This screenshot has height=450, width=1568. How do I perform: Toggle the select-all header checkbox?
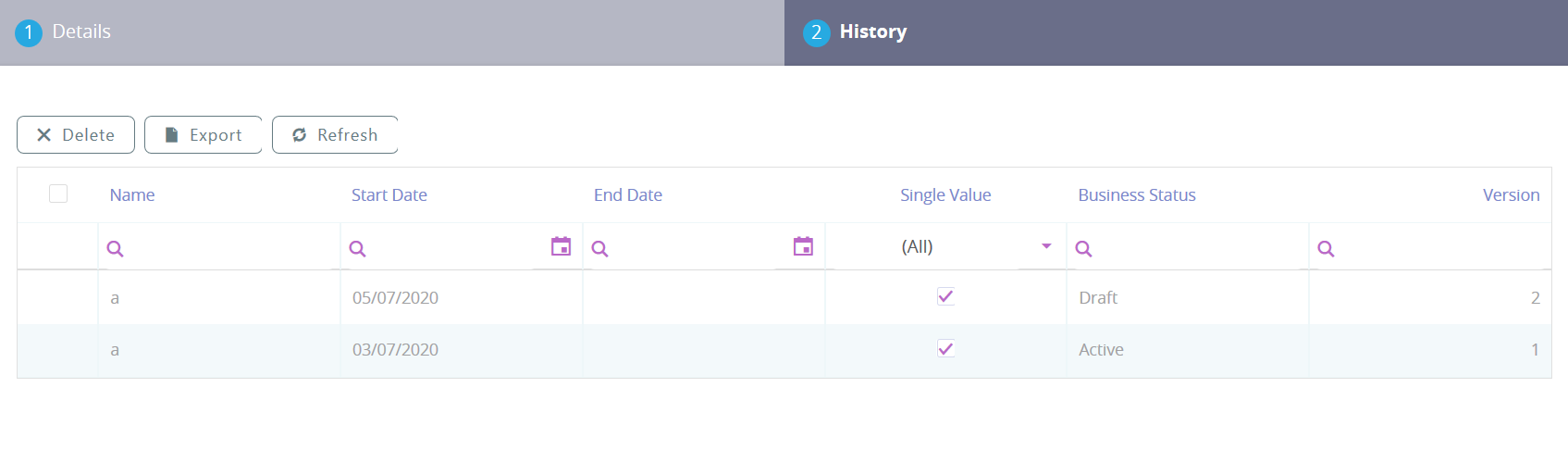pos(58,194)
